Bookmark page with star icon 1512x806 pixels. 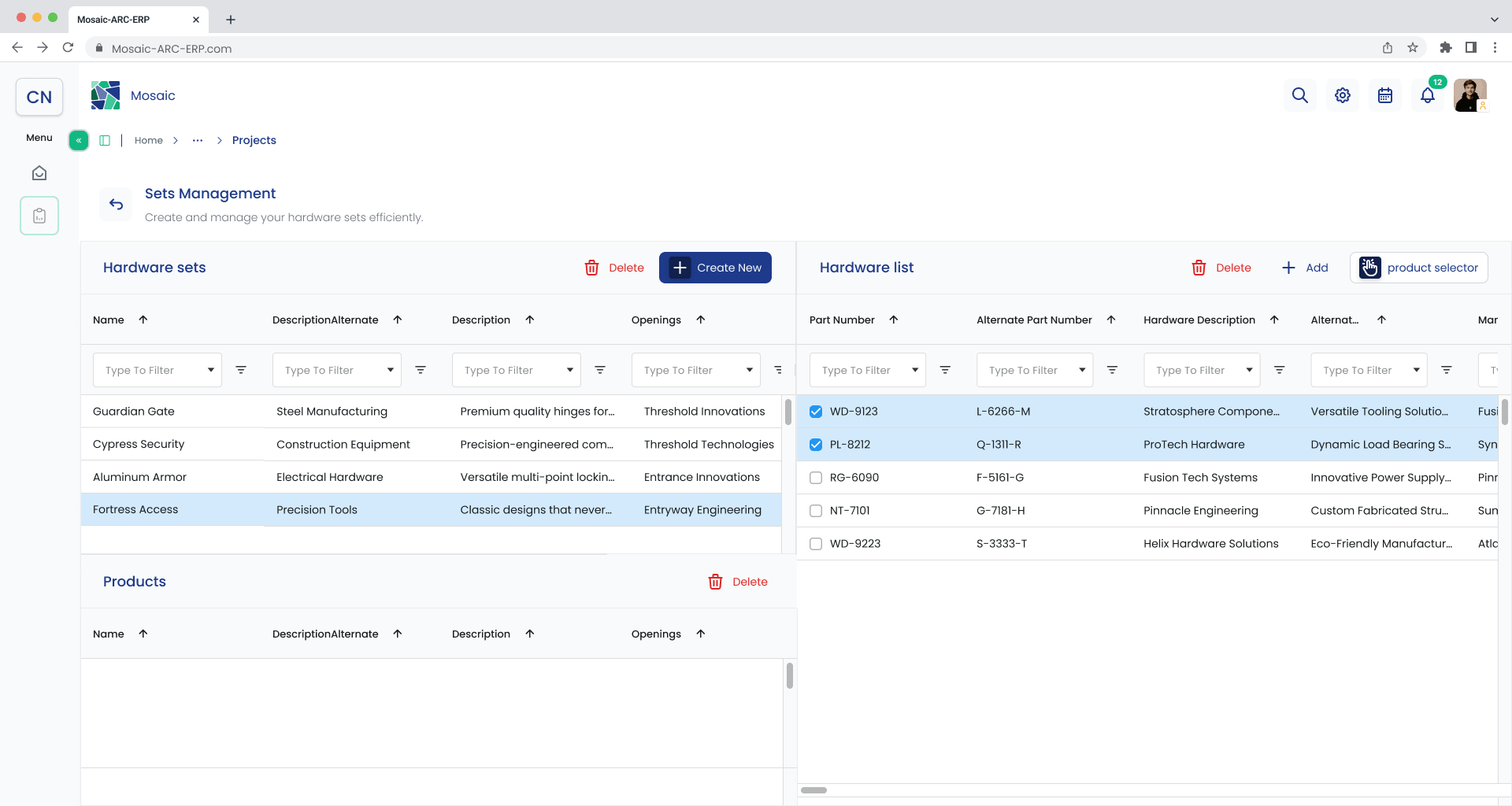(x=1413, y=48)
